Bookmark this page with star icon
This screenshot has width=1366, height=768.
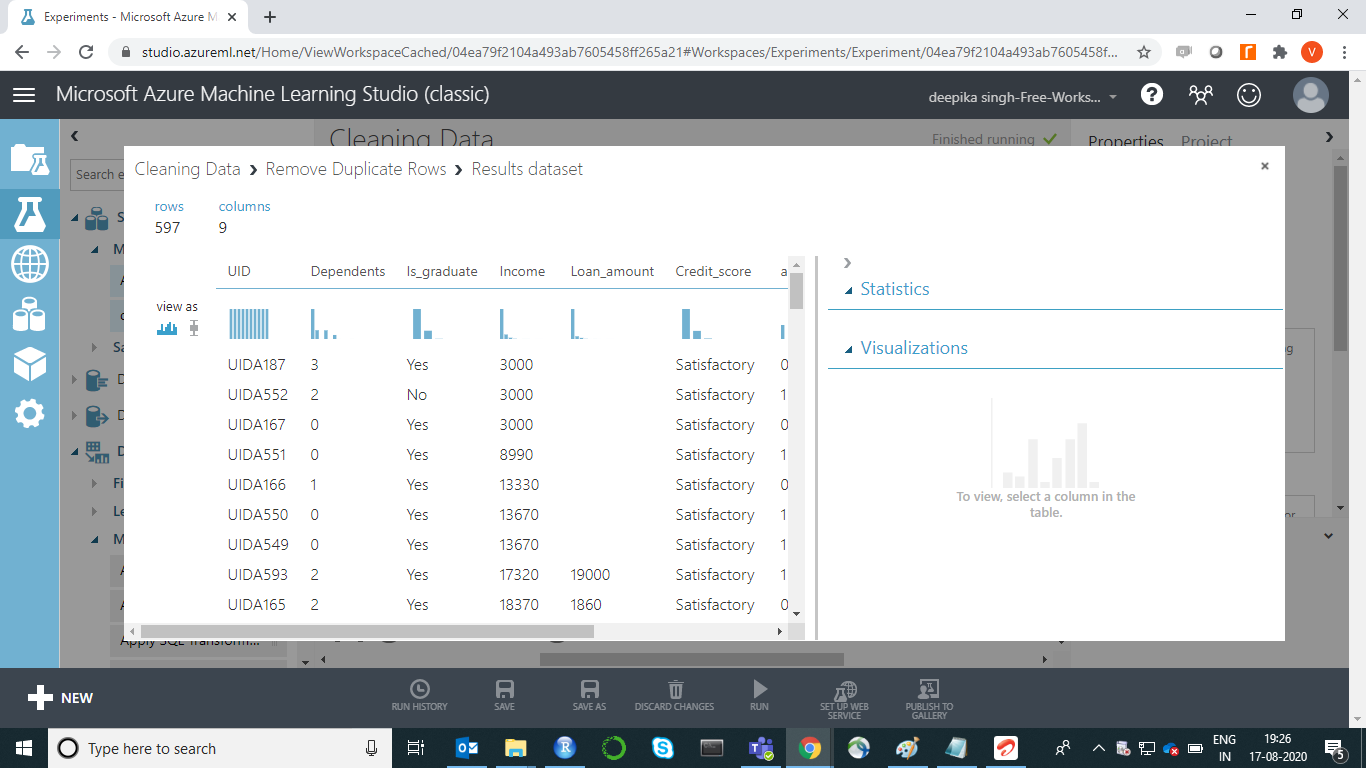(1144, 52)
